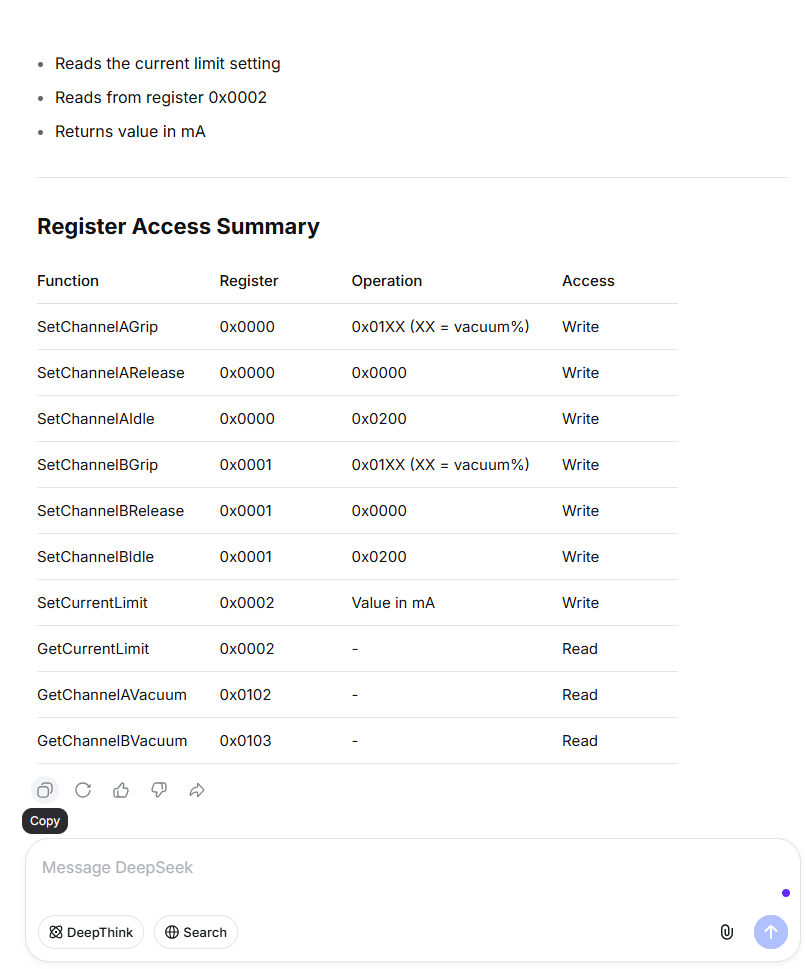Toggle DeepThink mode

[91, 932]
